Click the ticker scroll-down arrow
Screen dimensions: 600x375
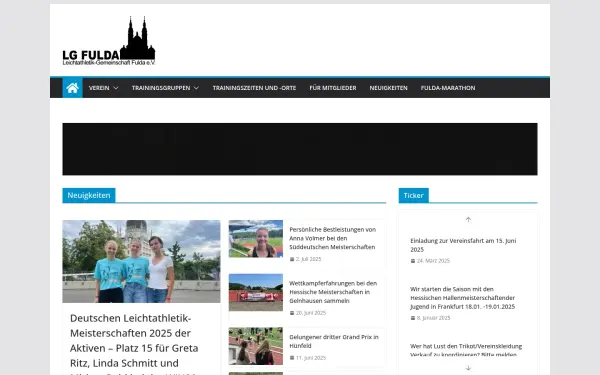pyautogui.click(x=468, y=368)
